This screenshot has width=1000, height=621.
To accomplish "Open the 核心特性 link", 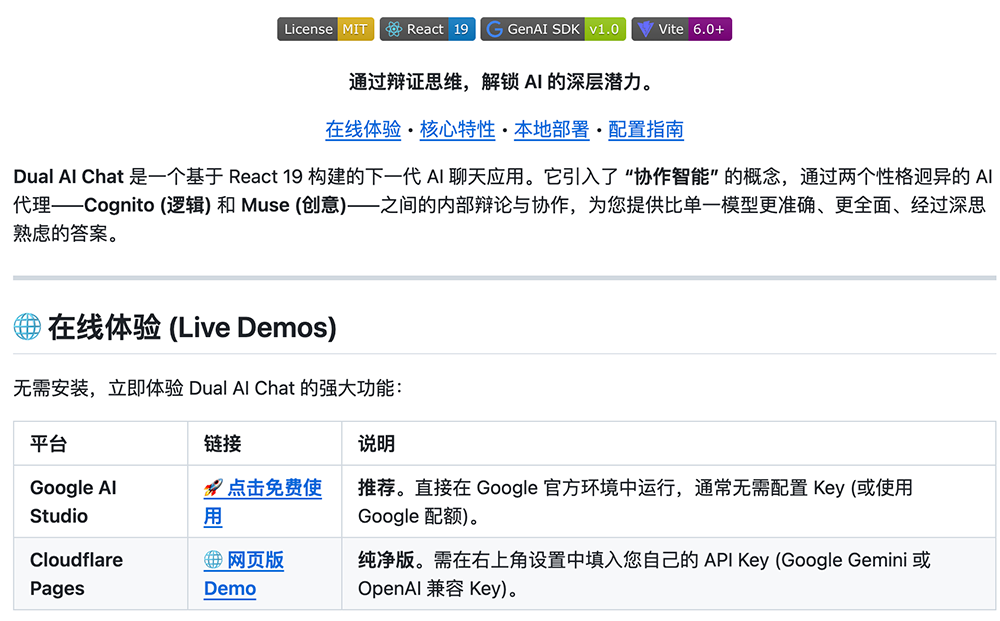I will 457,130.
